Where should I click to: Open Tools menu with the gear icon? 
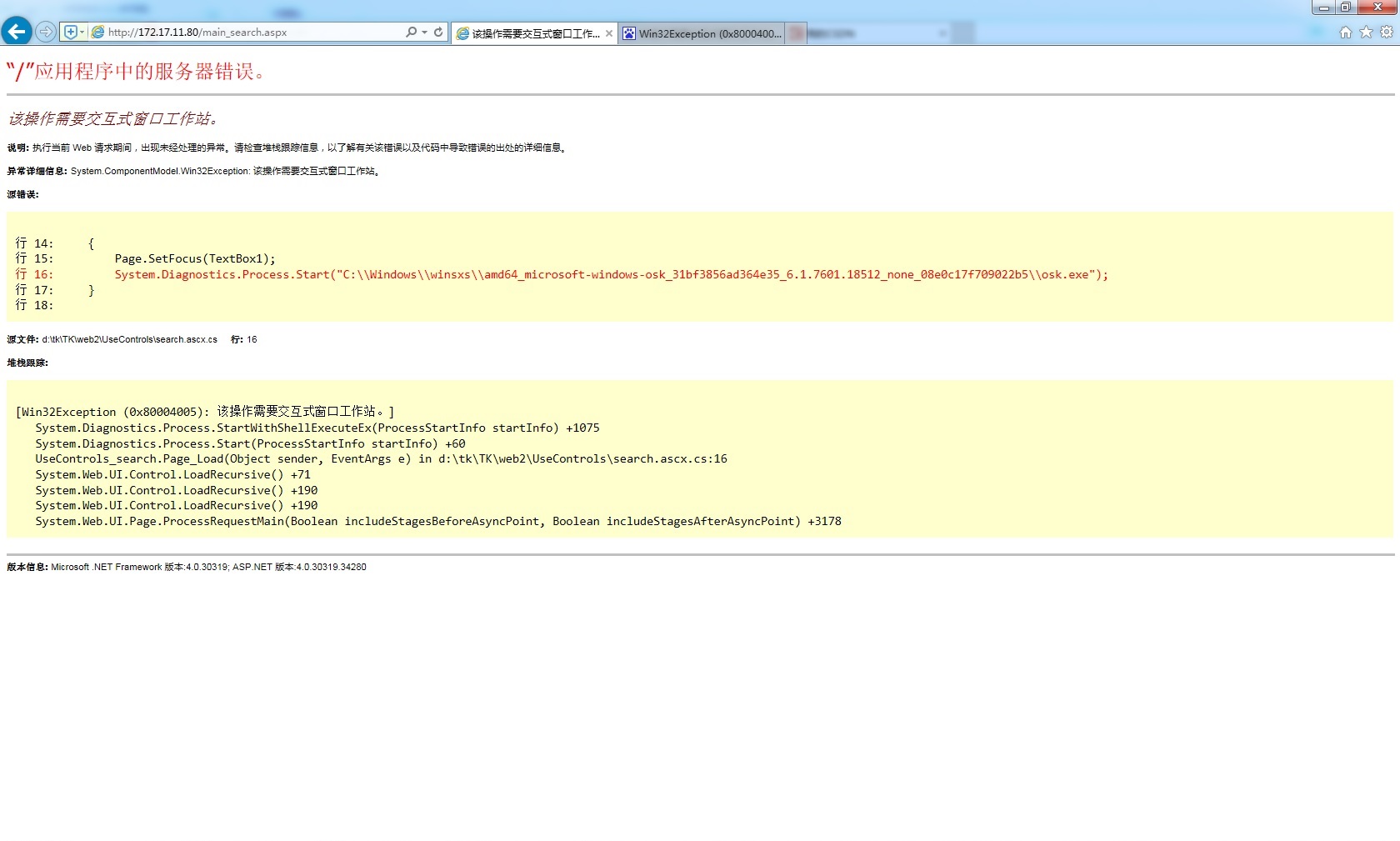(1387, 33)
